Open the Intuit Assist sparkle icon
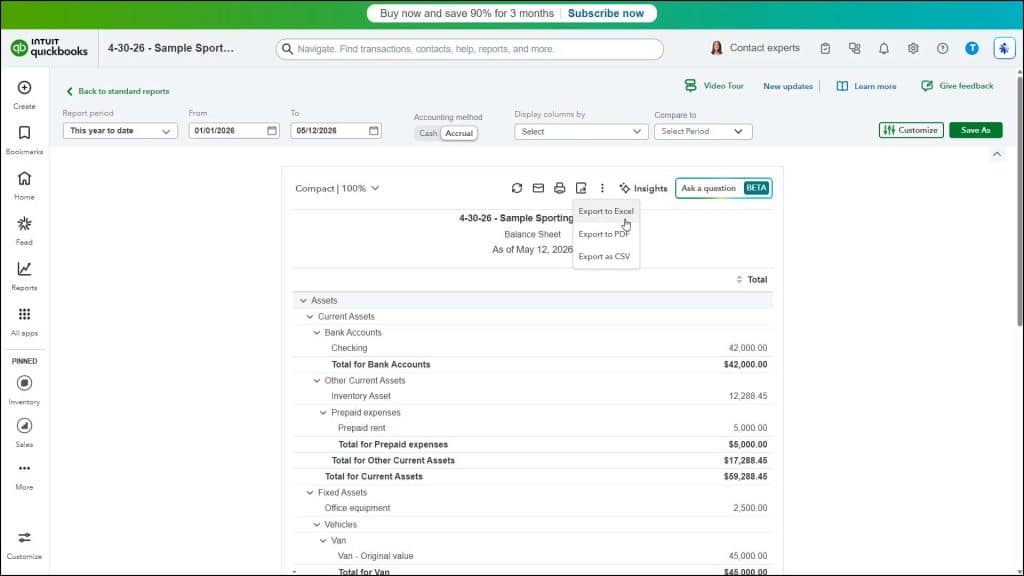 click(x=1004, y=48)
